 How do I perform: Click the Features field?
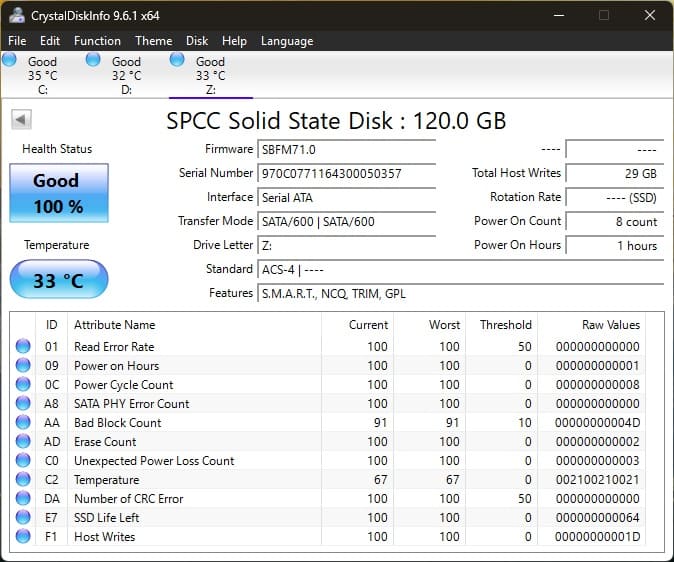[461, 294]
